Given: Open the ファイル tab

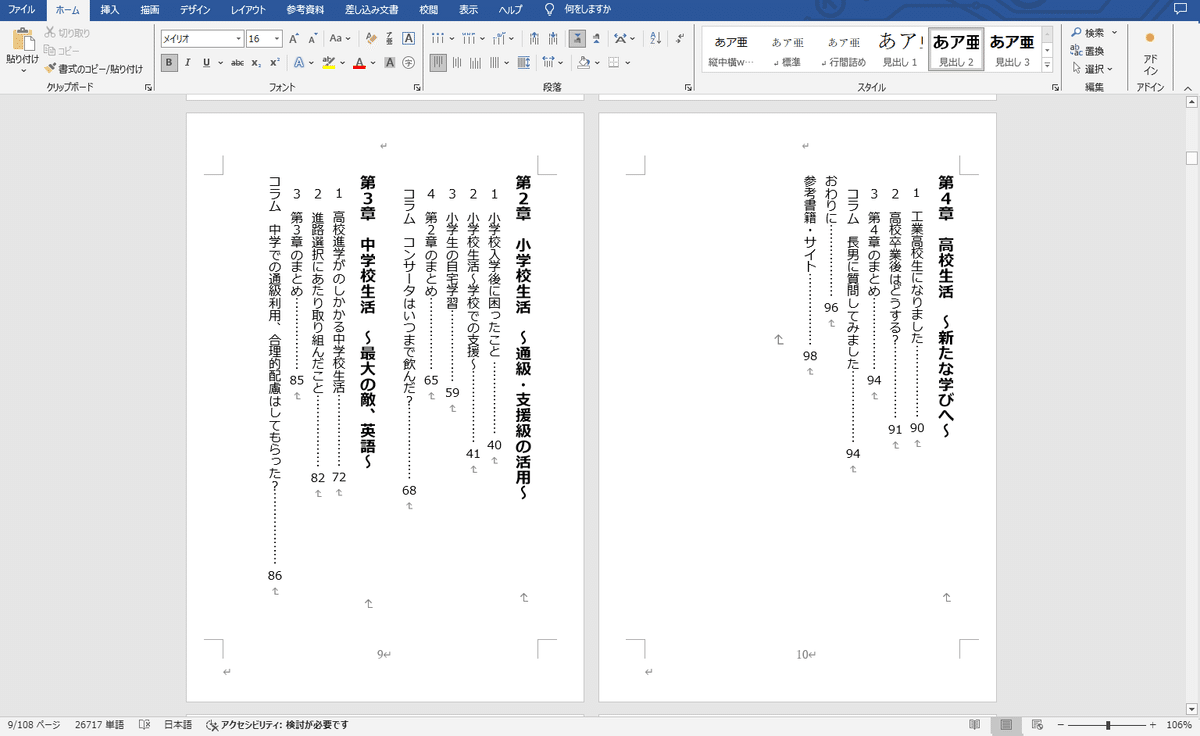Looking at the screenshot, I should point(22,9).
